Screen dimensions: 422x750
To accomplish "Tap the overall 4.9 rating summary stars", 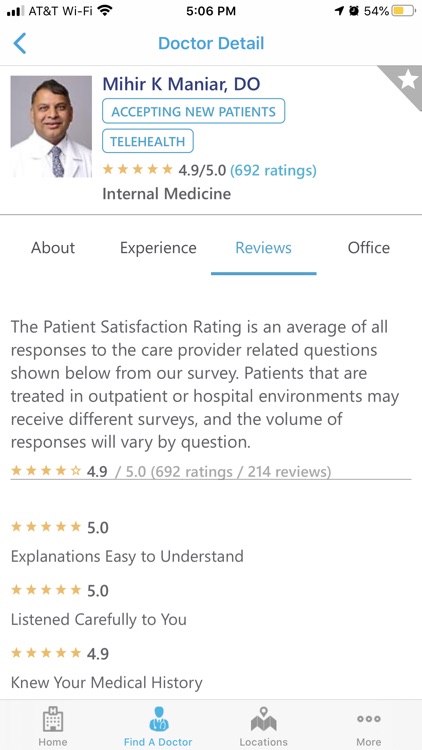I will point(46,471).
